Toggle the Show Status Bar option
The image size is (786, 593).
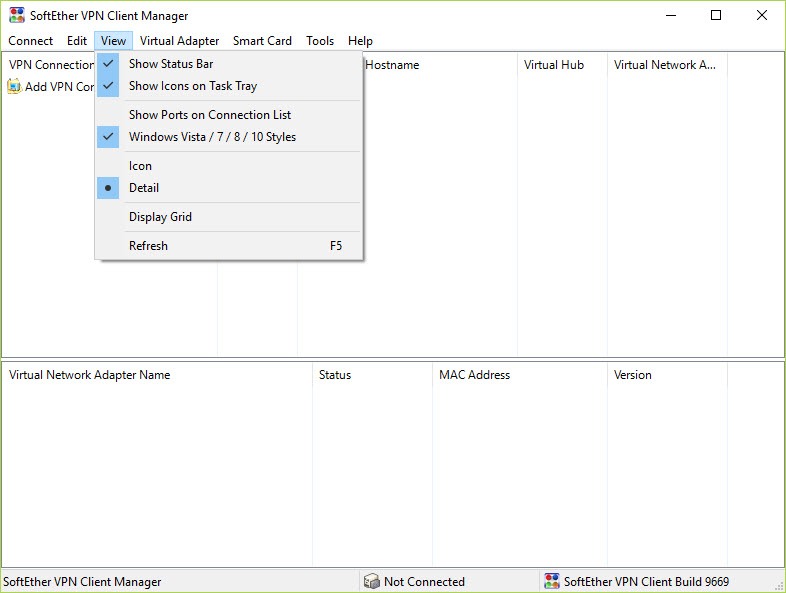pyautogui.click(x=171, y=64)
